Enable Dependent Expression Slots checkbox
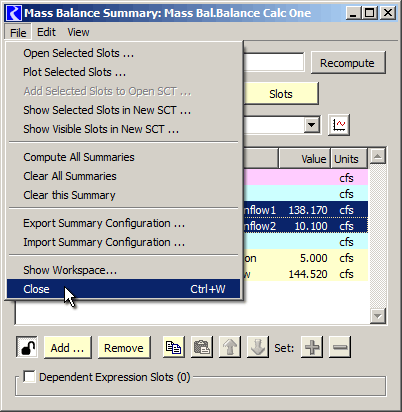 pyautogui.click(x=29, y=377)
